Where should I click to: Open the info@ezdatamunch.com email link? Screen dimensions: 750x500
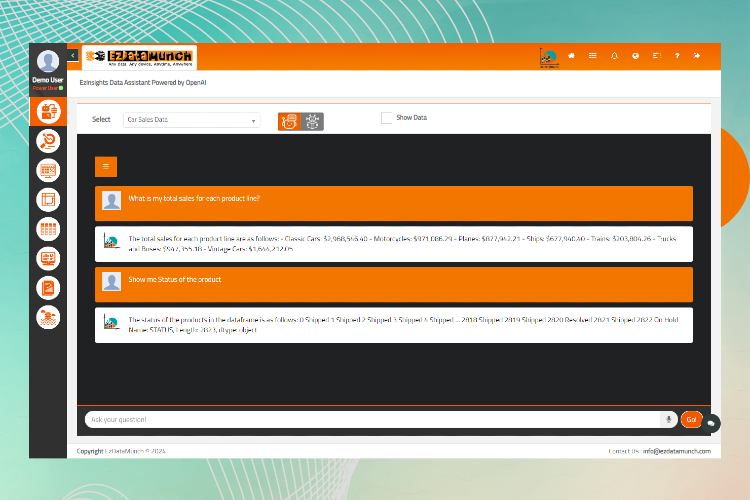pyautogui.click(x=677, y=451)
